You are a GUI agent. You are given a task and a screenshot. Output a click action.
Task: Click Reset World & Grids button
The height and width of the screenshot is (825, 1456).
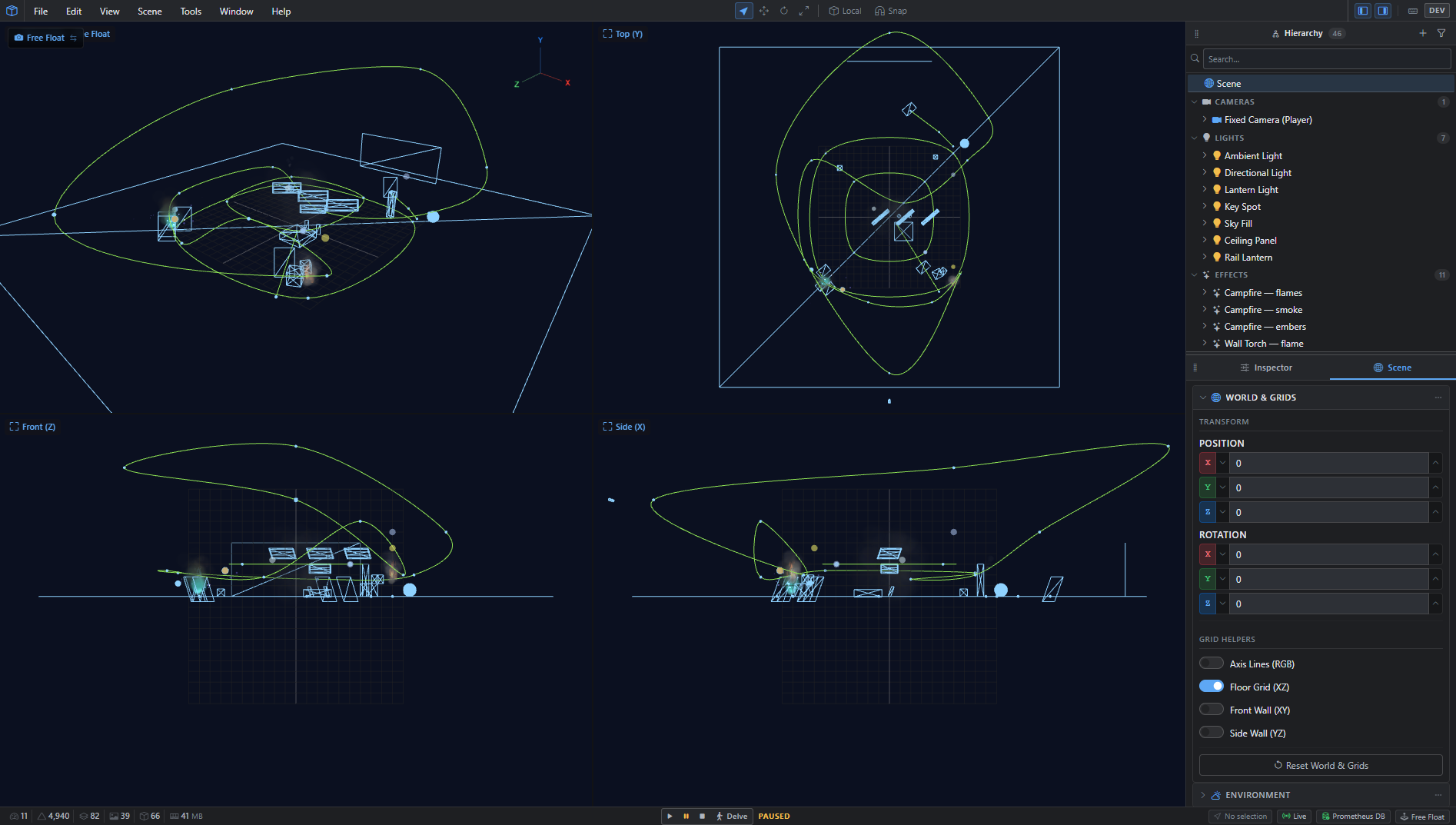click(1321, 765)
